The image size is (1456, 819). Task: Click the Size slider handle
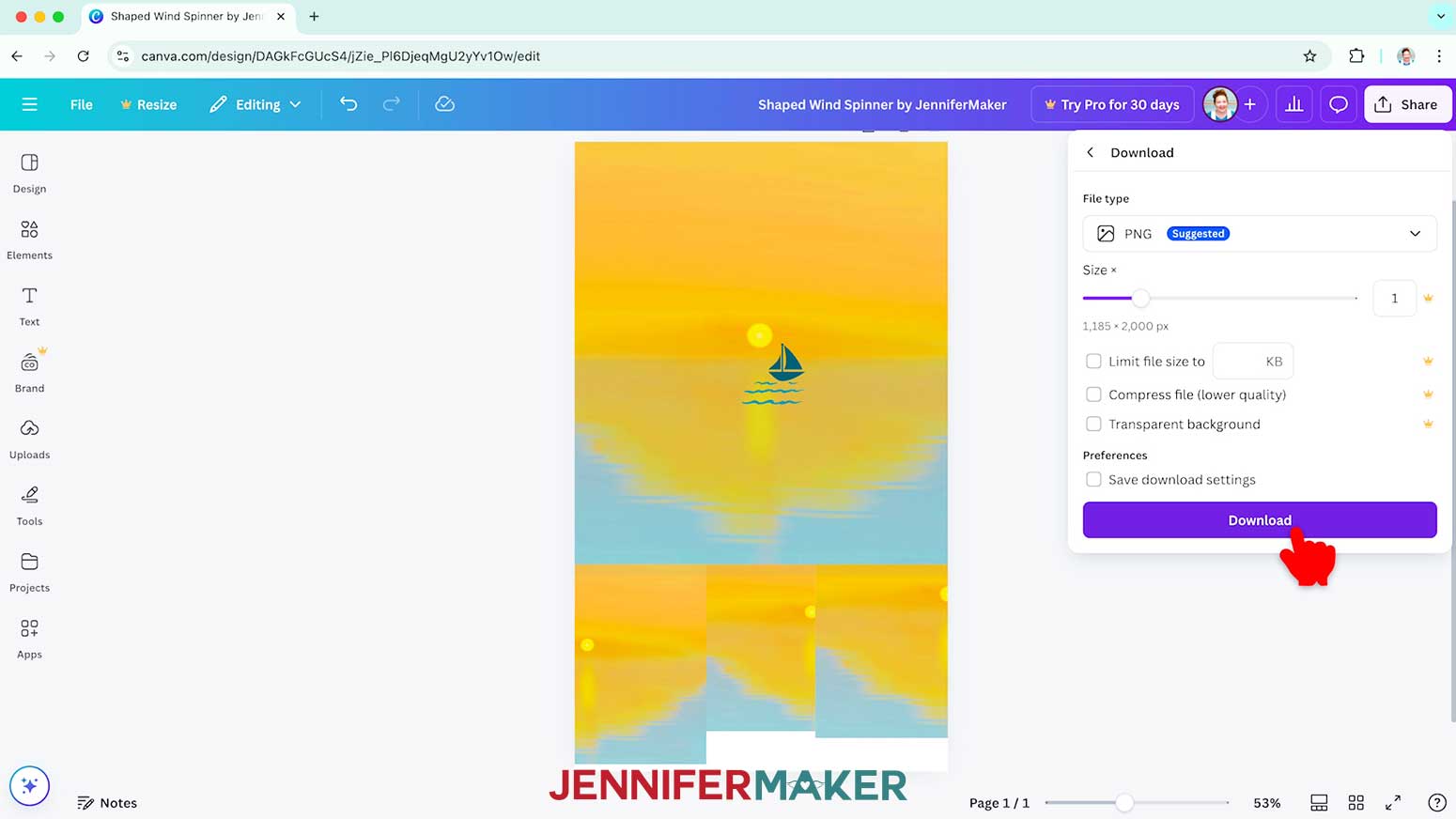(x=1140, y=299)
